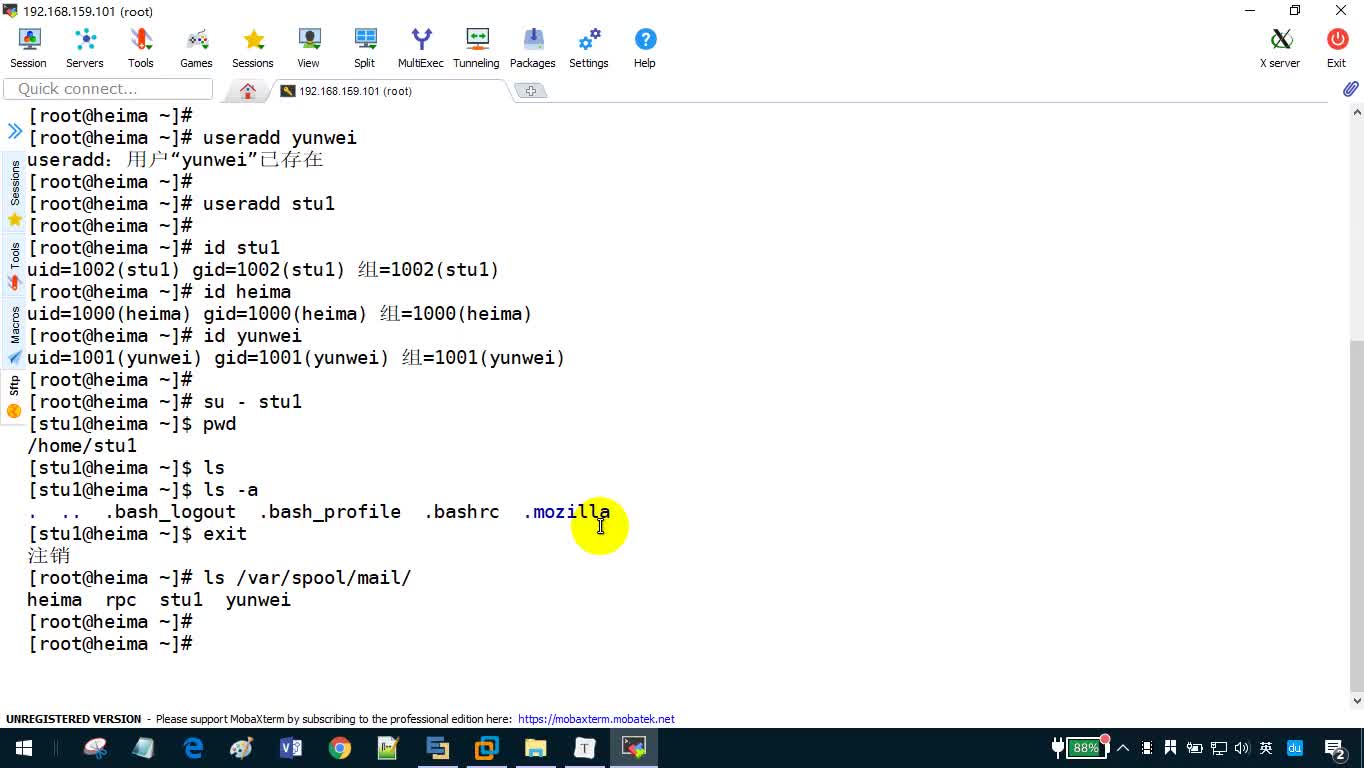Open the Sessions side tab
This screenshot has width=1364, height=768.
point(14,192)
